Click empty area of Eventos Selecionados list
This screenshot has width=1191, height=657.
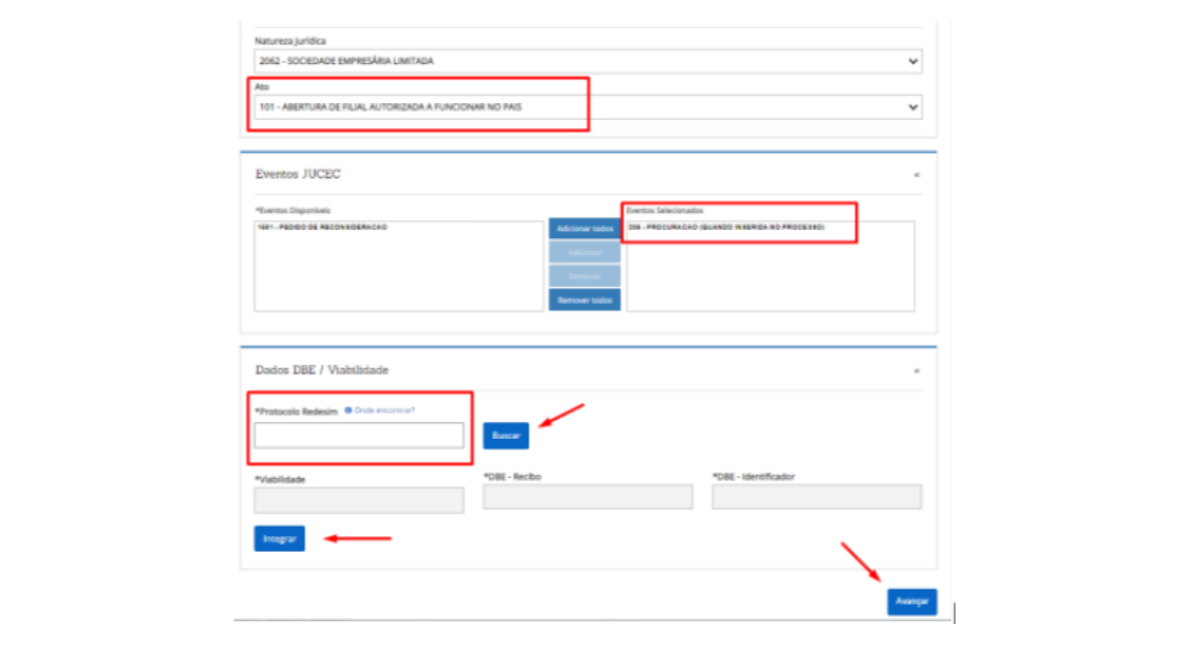pyautogui.click(x=770, y=280)
